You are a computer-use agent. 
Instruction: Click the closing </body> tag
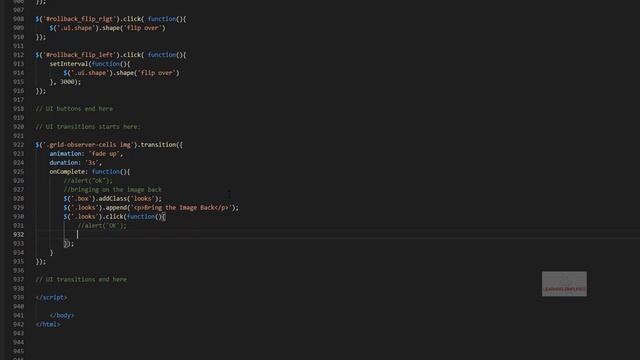coord(62,315)
